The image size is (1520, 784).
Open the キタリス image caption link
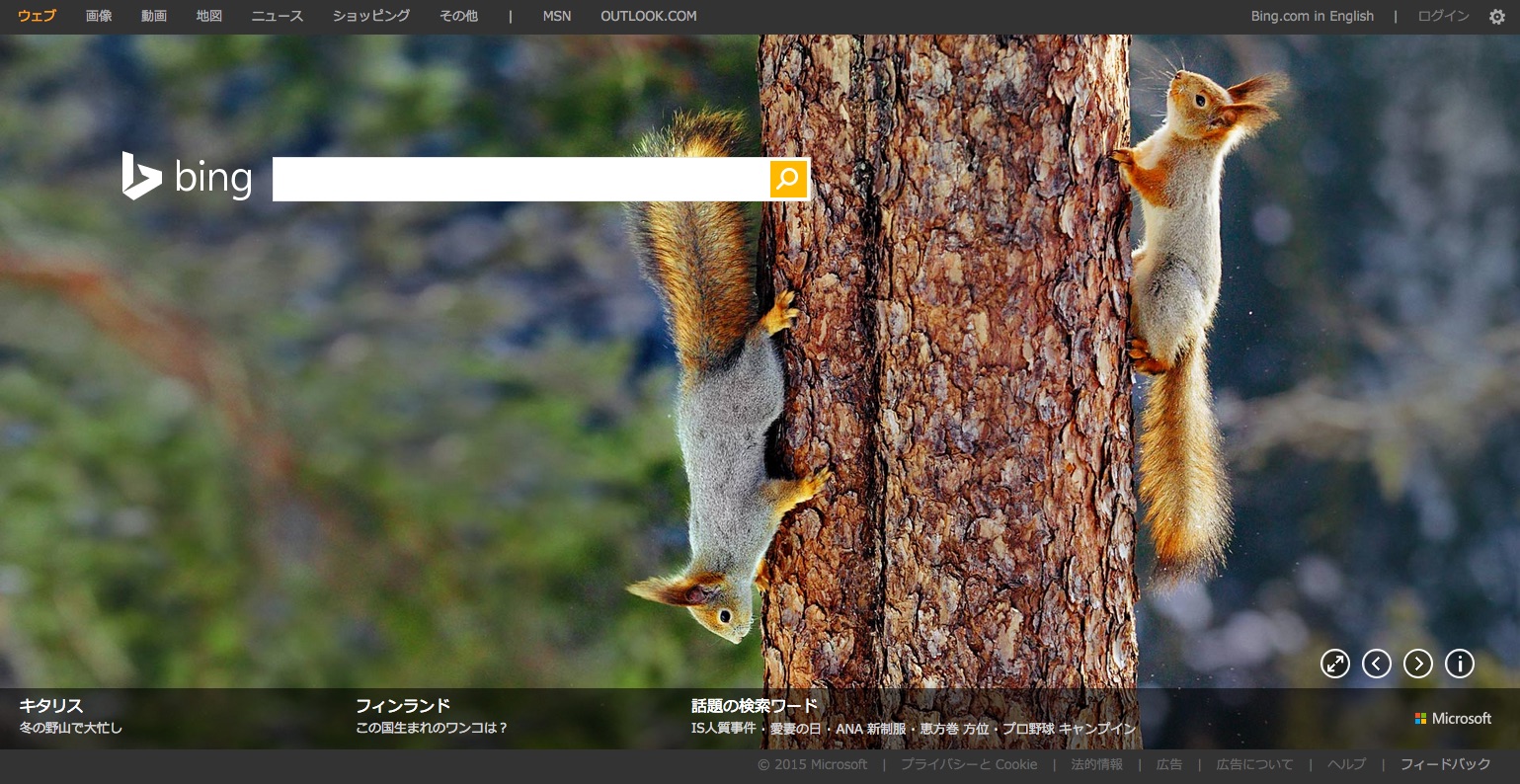[51, 706]
